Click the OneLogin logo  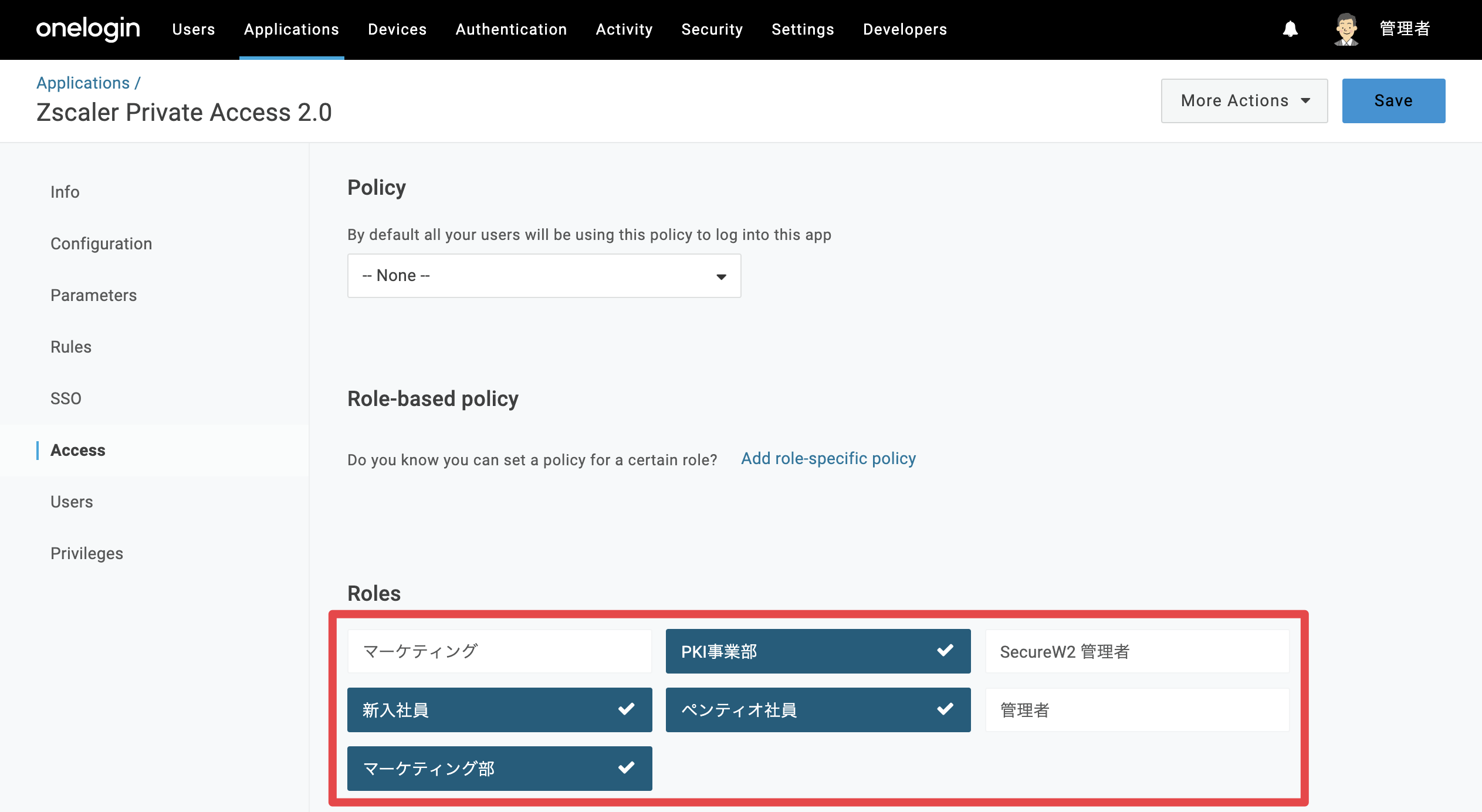pos(88,29)
